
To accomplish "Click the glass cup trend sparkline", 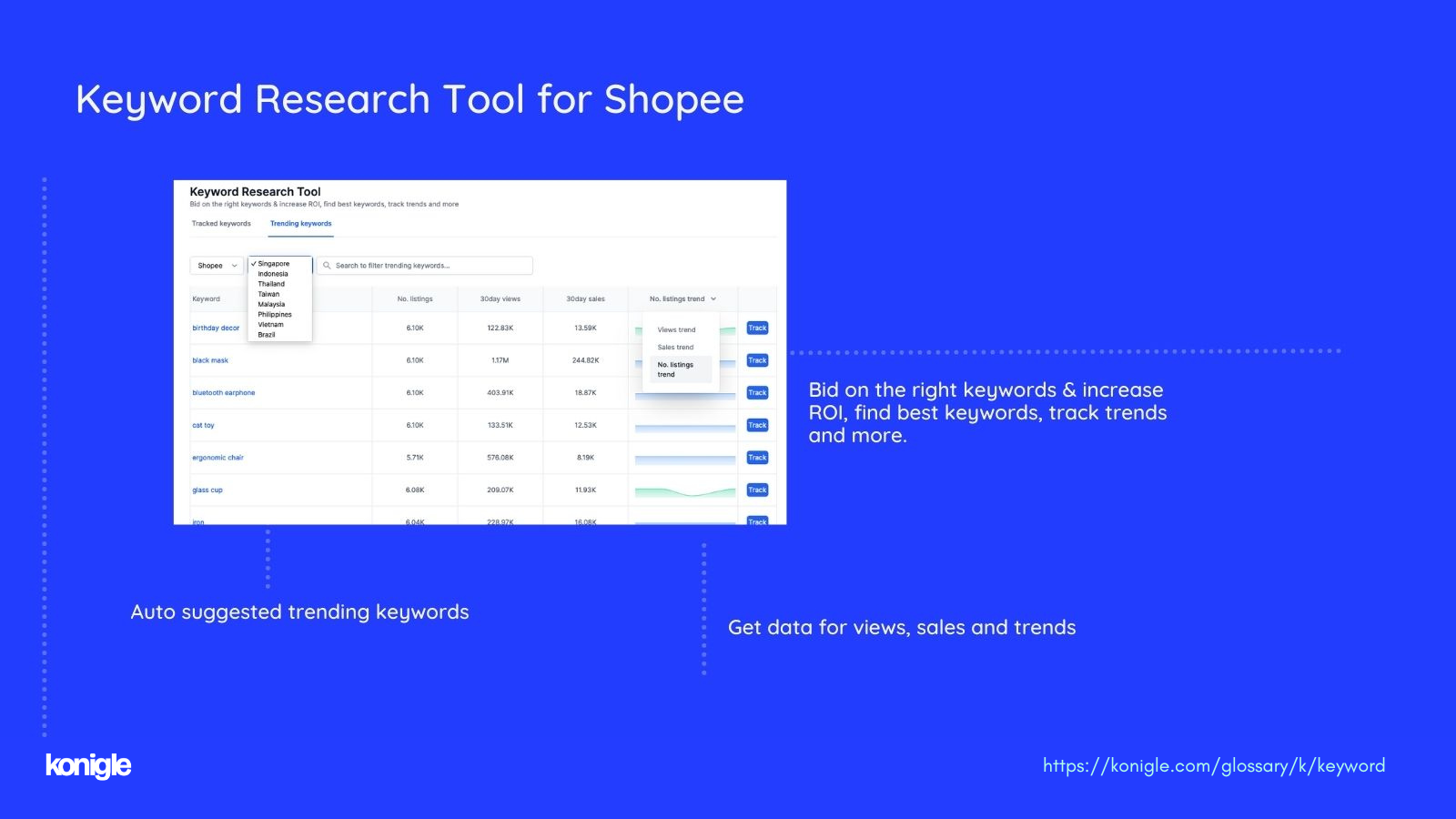I will [685, 492].
